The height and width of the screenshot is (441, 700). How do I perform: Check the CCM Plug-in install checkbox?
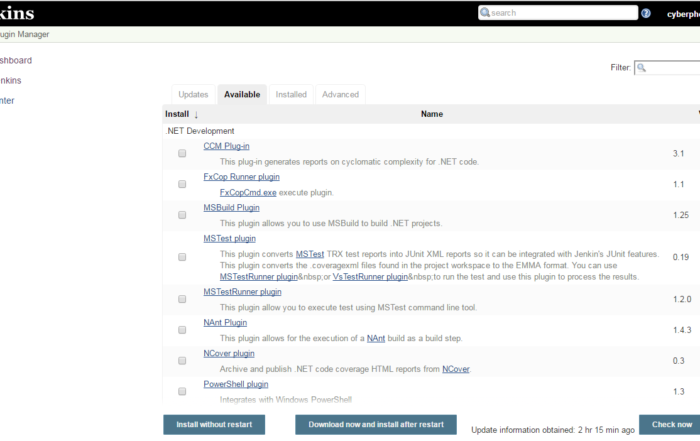[x=182, y=154]
